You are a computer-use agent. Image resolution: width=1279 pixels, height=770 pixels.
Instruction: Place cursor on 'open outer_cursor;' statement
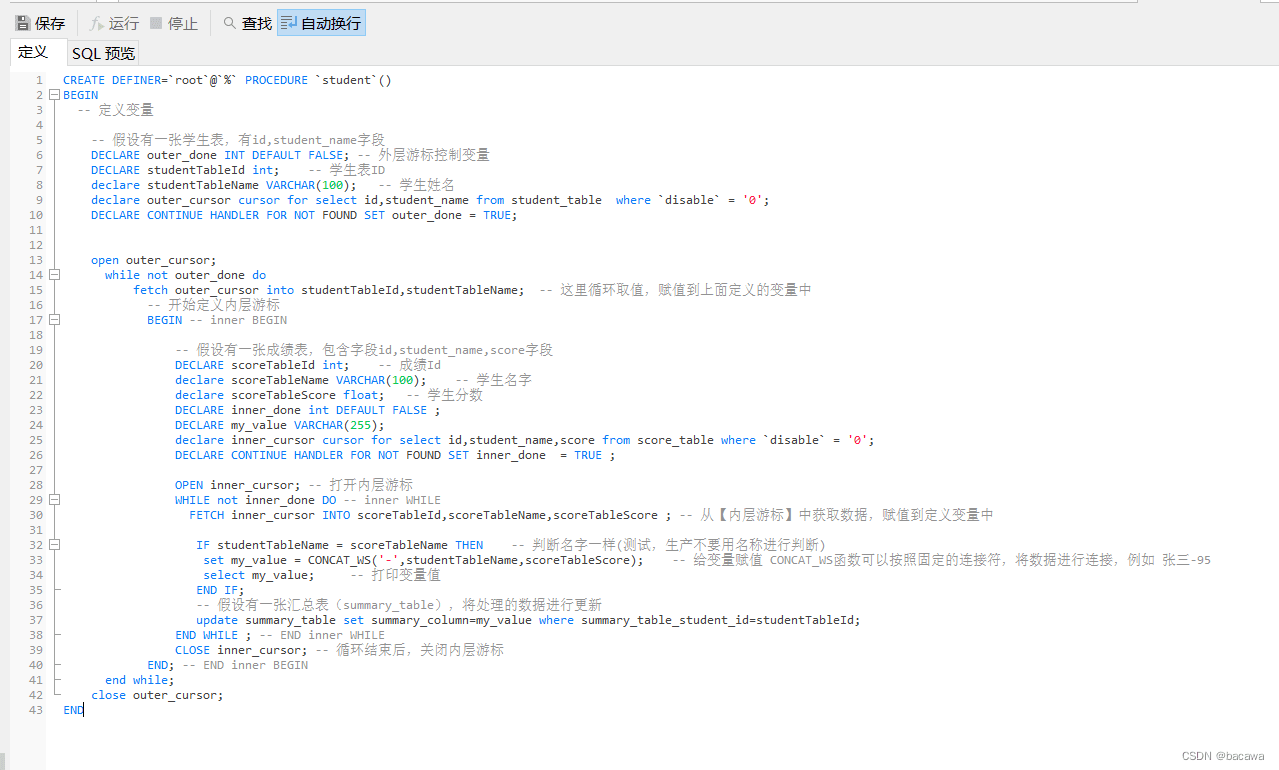pos(153,260)
